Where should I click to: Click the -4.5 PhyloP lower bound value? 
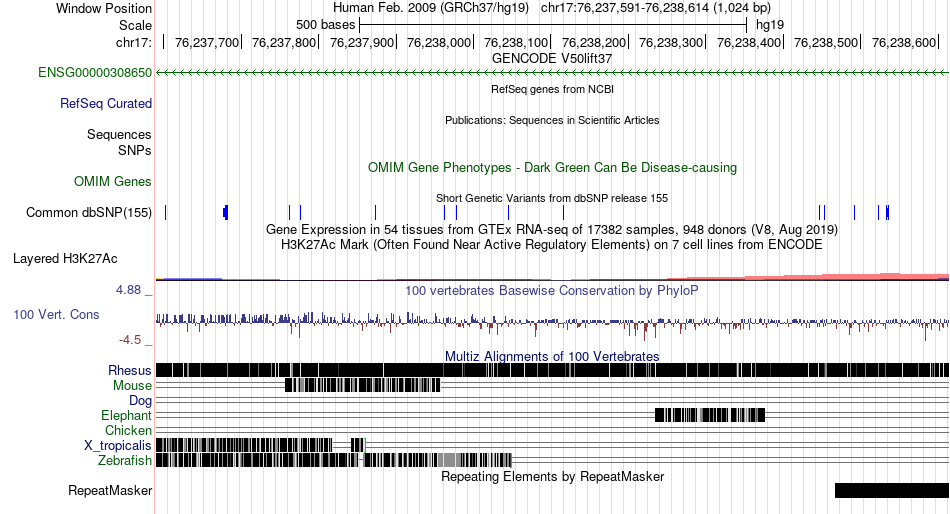(130, 340)
